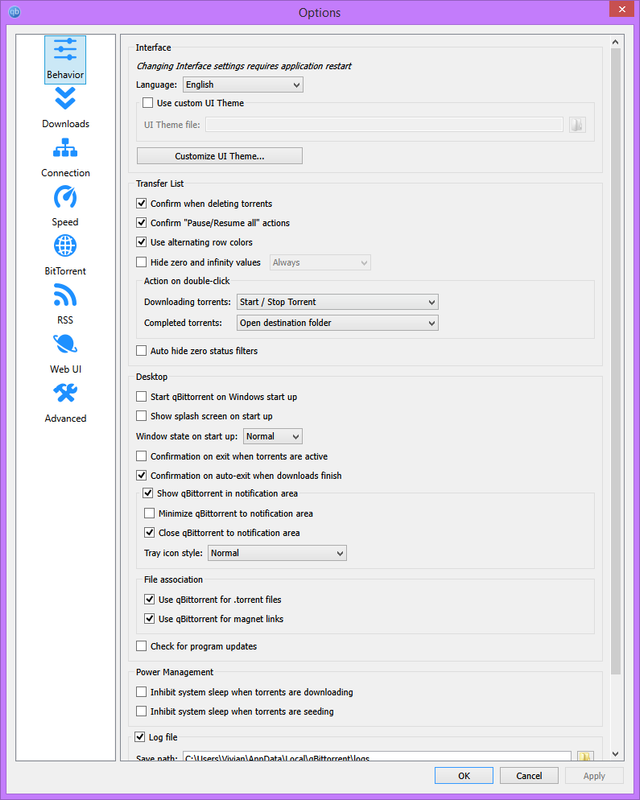Open the Behavior settings icon

[x=65, y=60]
